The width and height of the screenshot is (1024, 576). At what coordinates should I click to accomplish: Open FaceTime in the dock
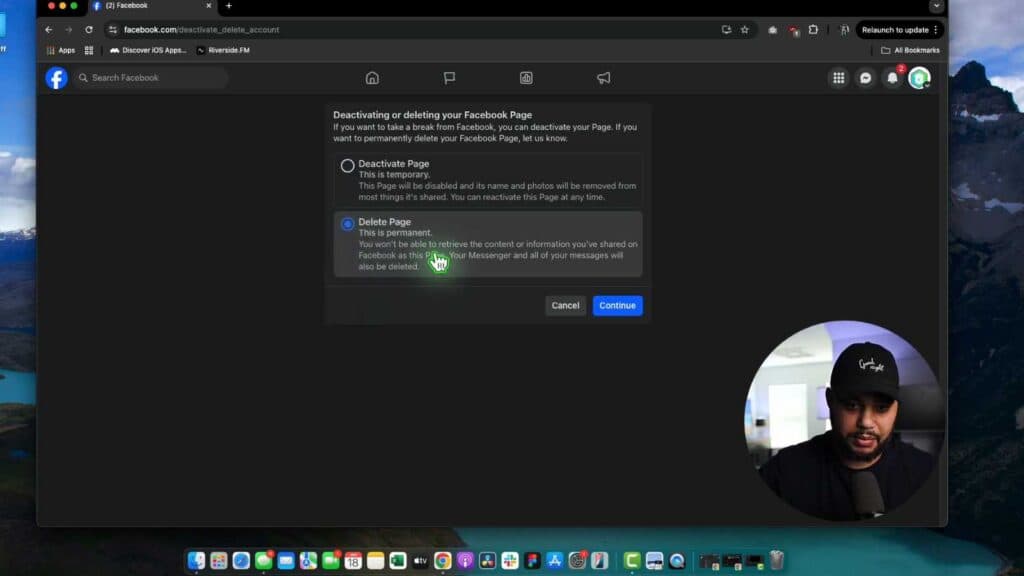point(331,560)
